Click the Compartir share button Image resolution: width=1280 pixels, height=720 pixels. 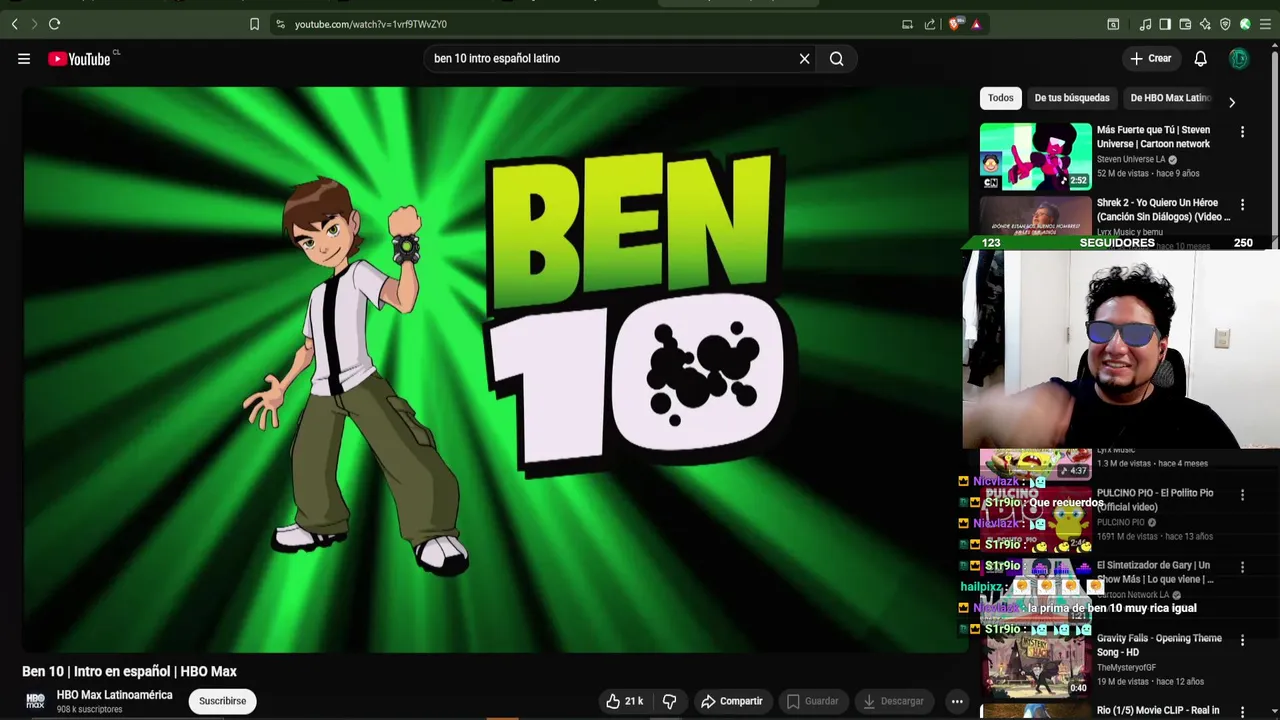(x=731, y=701)
